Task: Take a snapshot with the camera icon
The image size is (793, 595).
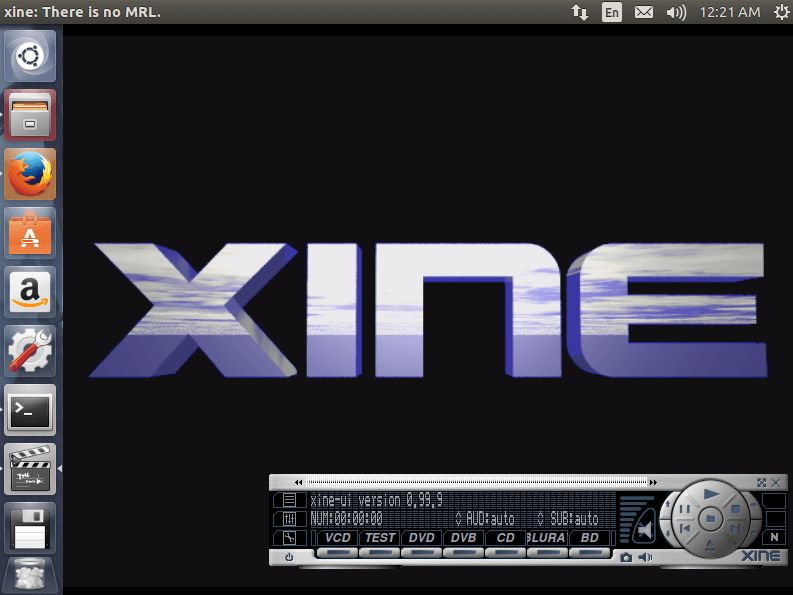Action: (x=626, y=557)
